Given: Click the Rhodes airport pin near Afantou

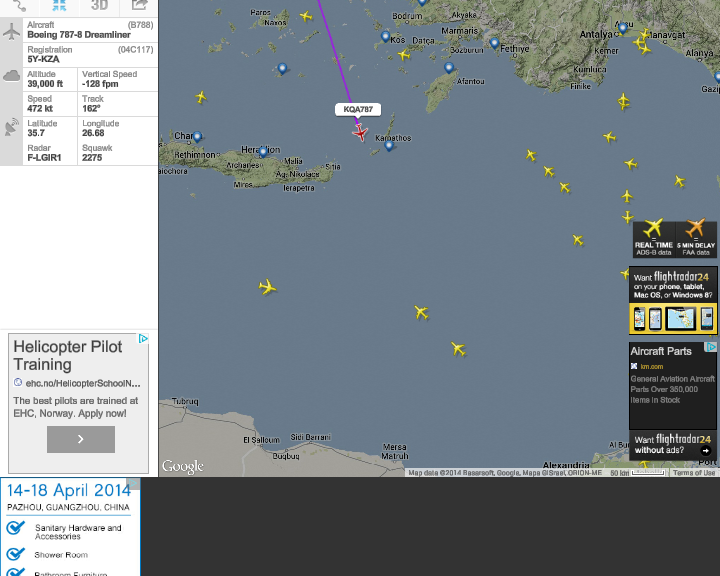Looking at the screenshot, I should [x=449, y=68].
